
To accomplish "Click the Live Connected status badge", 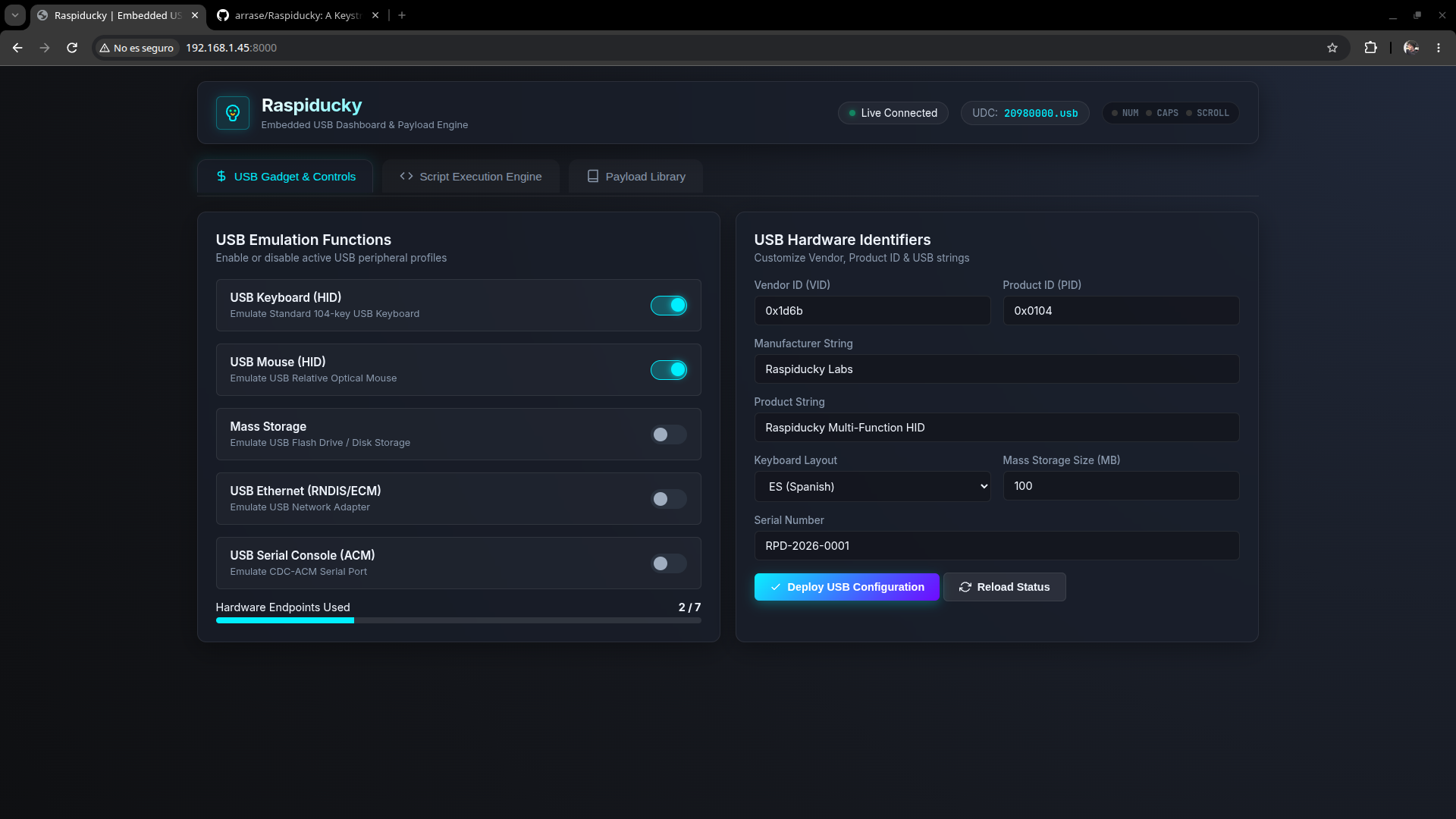I will click(893, 113).
